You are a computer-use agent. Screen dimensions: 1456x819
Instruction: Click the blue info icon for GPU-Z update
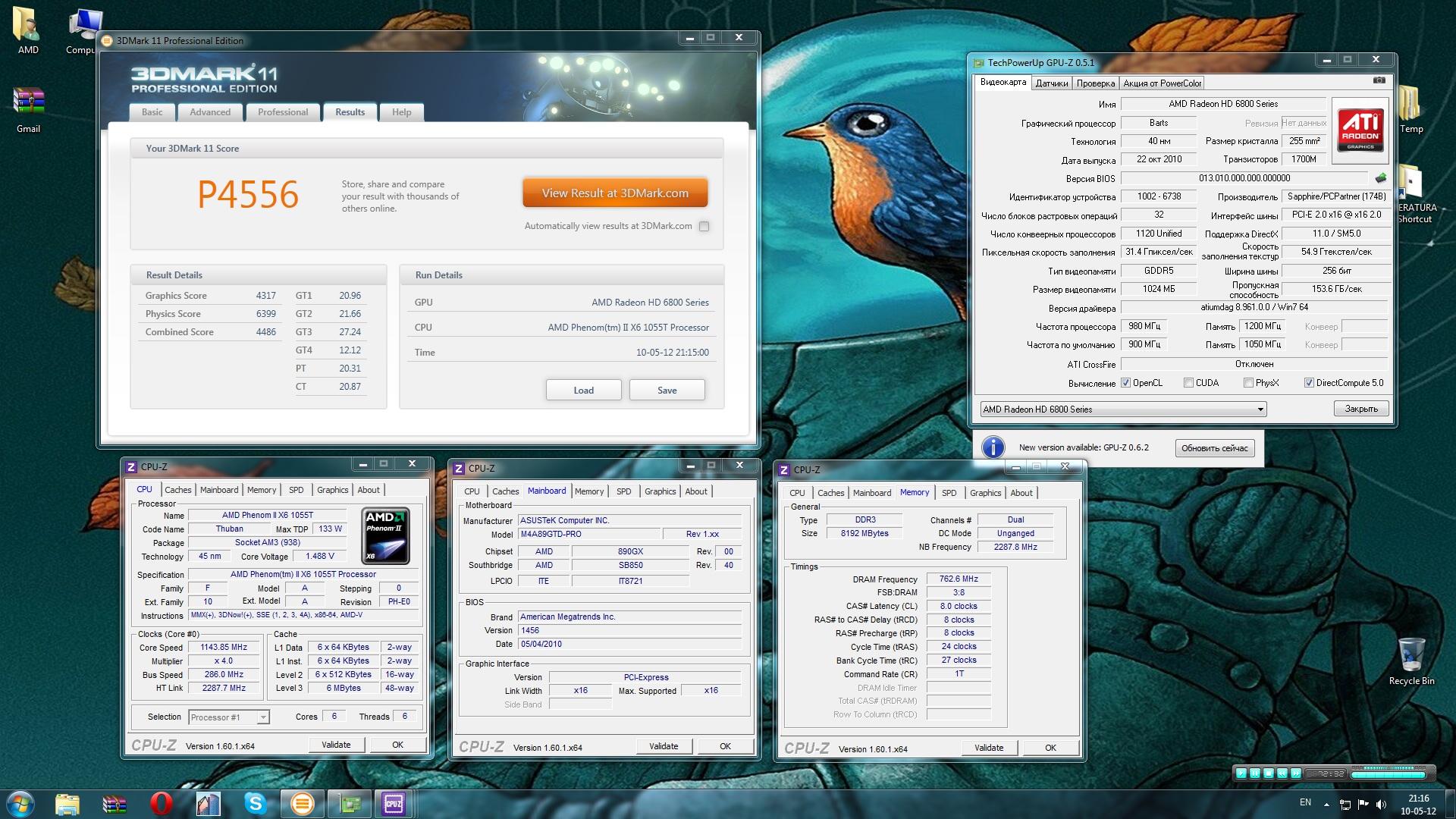click(993, 447)
